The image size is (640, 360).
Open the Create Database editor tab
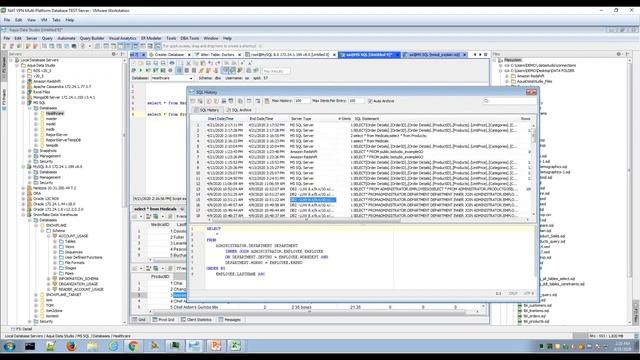coord(169,54)
